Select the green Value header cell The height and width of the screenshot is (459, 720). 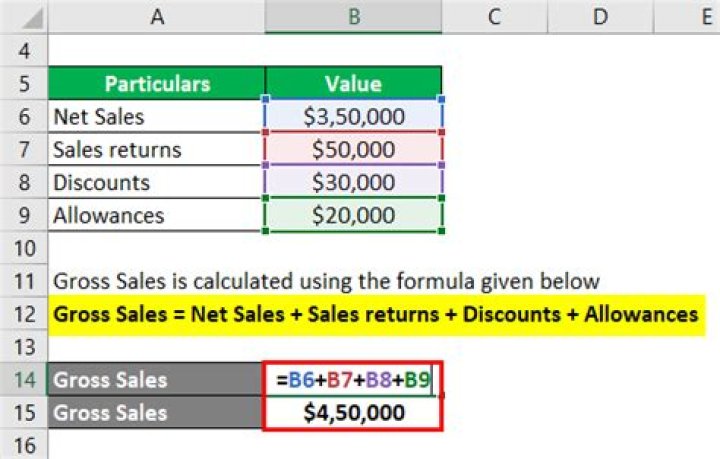click(x=353, y=83)
